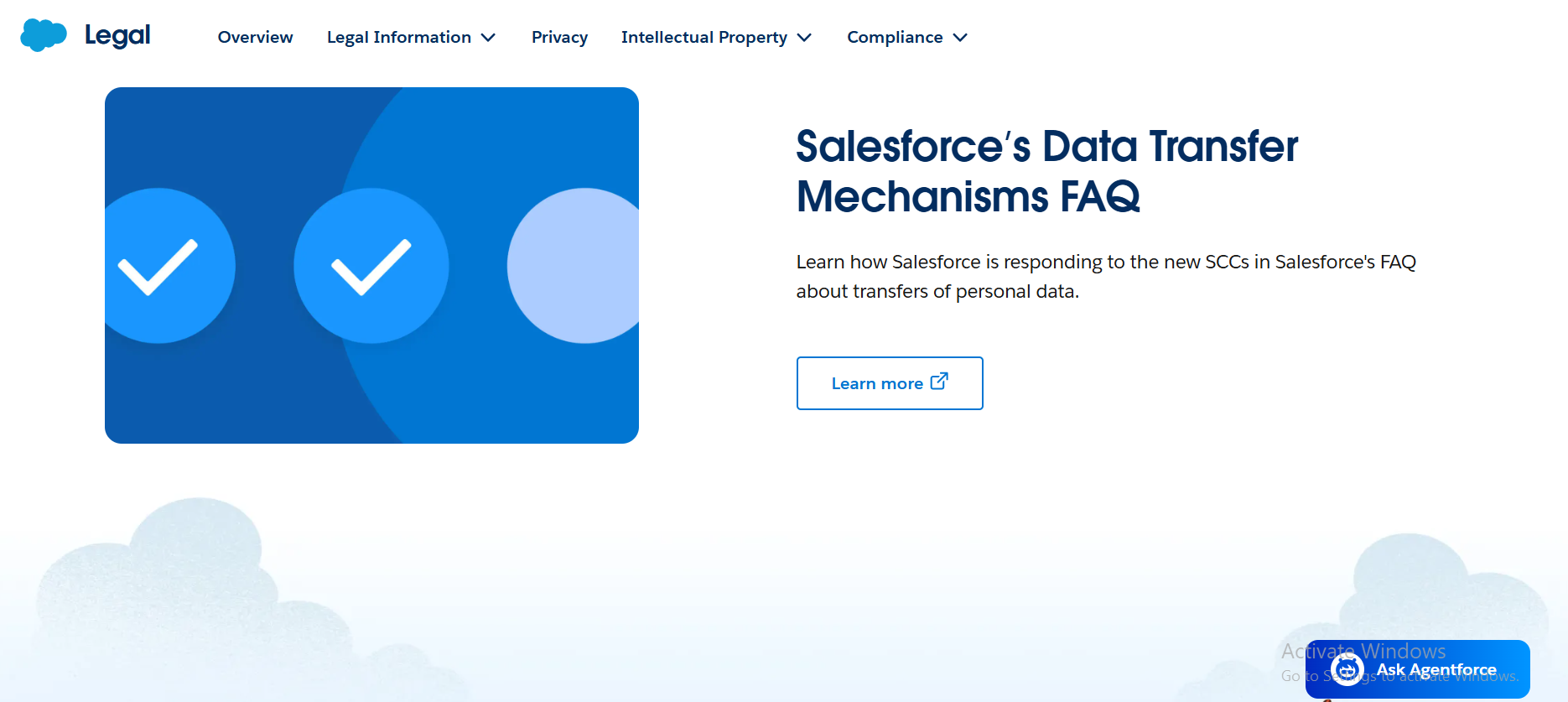Click the Legal wordmark beside the logo

click(117, 35)
